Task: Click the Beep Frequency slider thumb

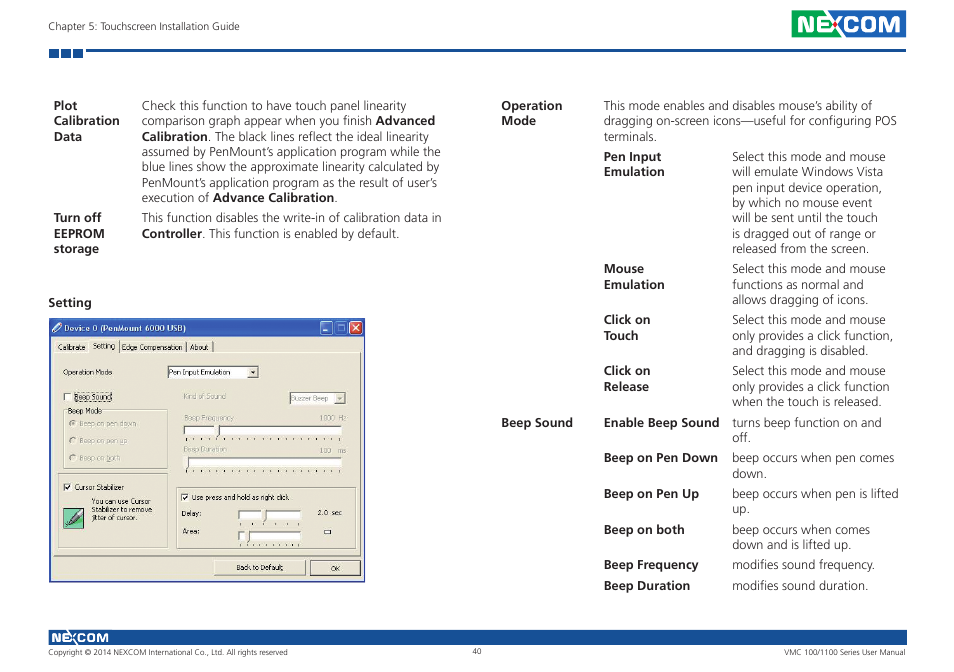Action: 218,431
